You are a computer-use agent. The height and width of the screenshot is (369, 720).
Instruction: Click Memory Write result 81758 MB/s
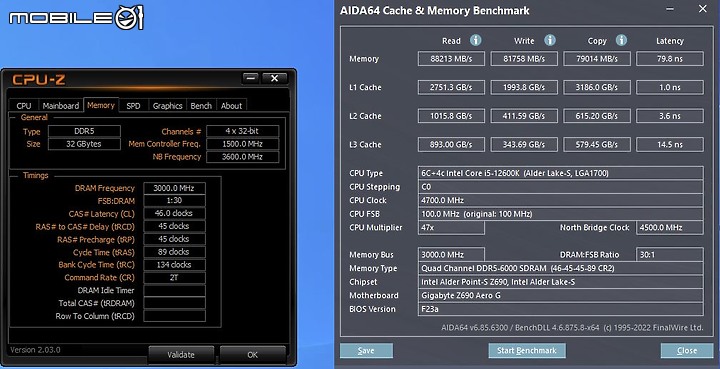tap(524, 59)
